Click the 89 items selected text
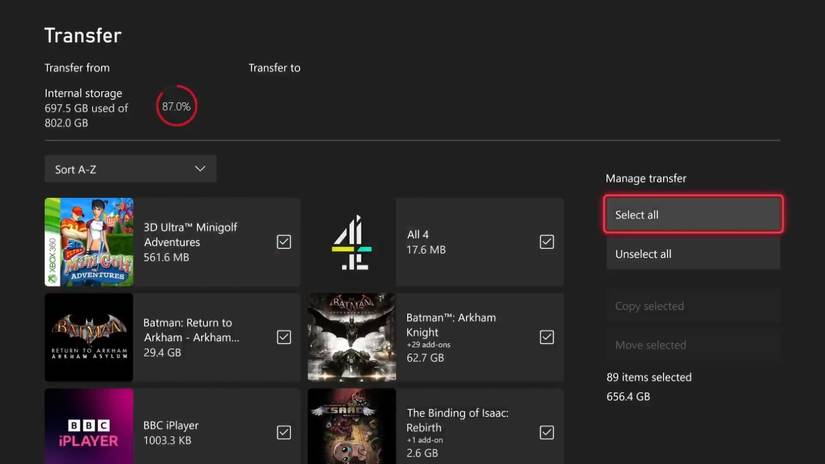825x464 pixels. (x=649, y=377)
